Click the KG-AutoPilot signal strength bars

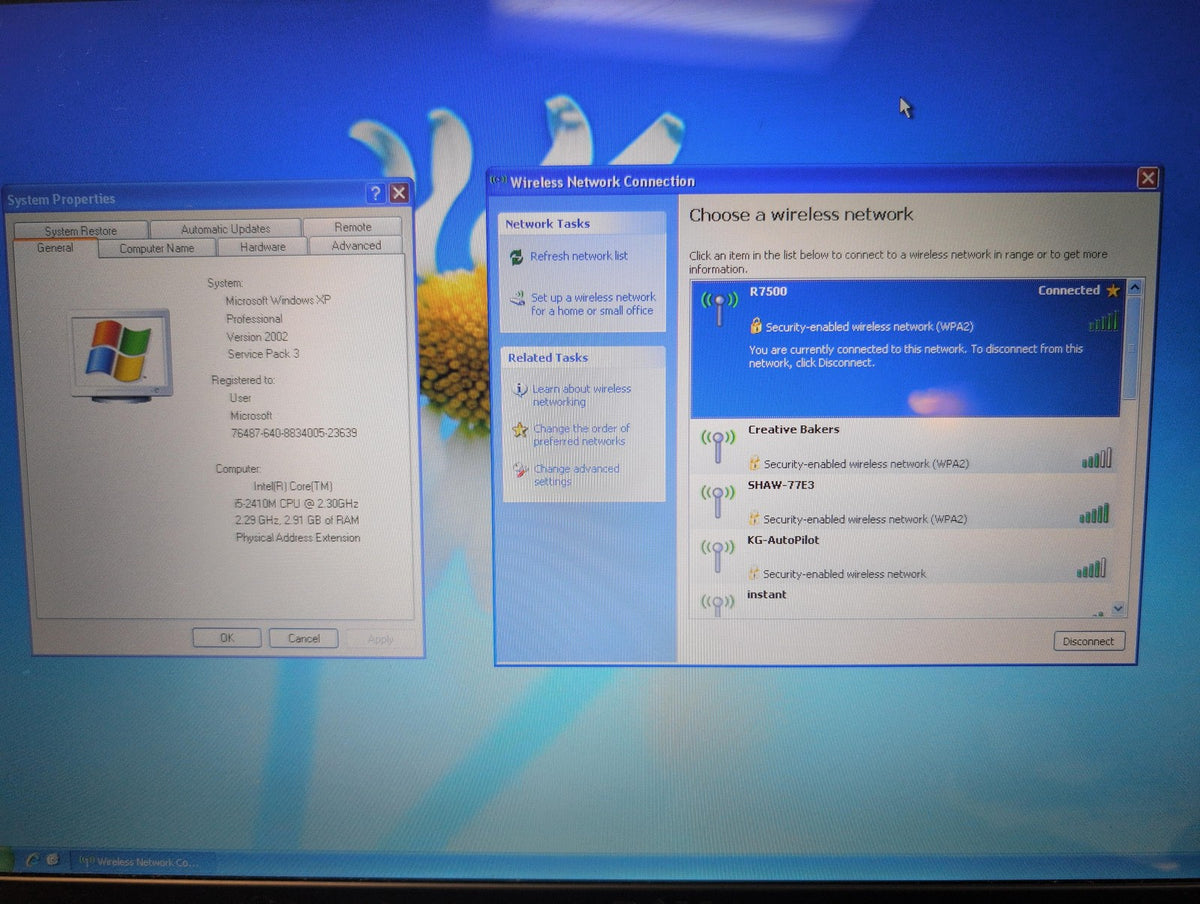pyautogui.click(x=1091, y=569)
